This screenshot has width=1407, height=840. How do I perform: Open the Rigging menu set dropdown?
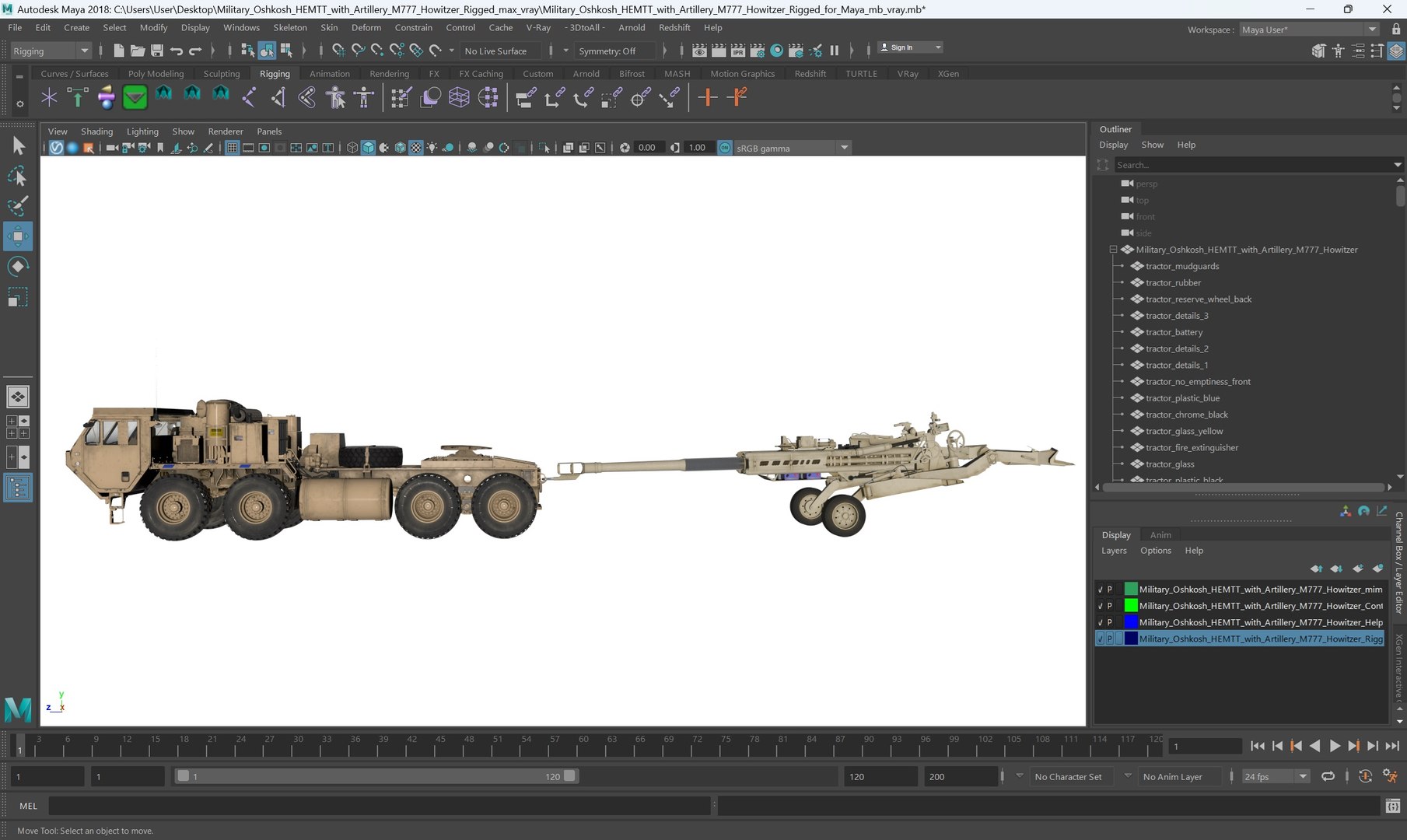(x=51, y=51)
